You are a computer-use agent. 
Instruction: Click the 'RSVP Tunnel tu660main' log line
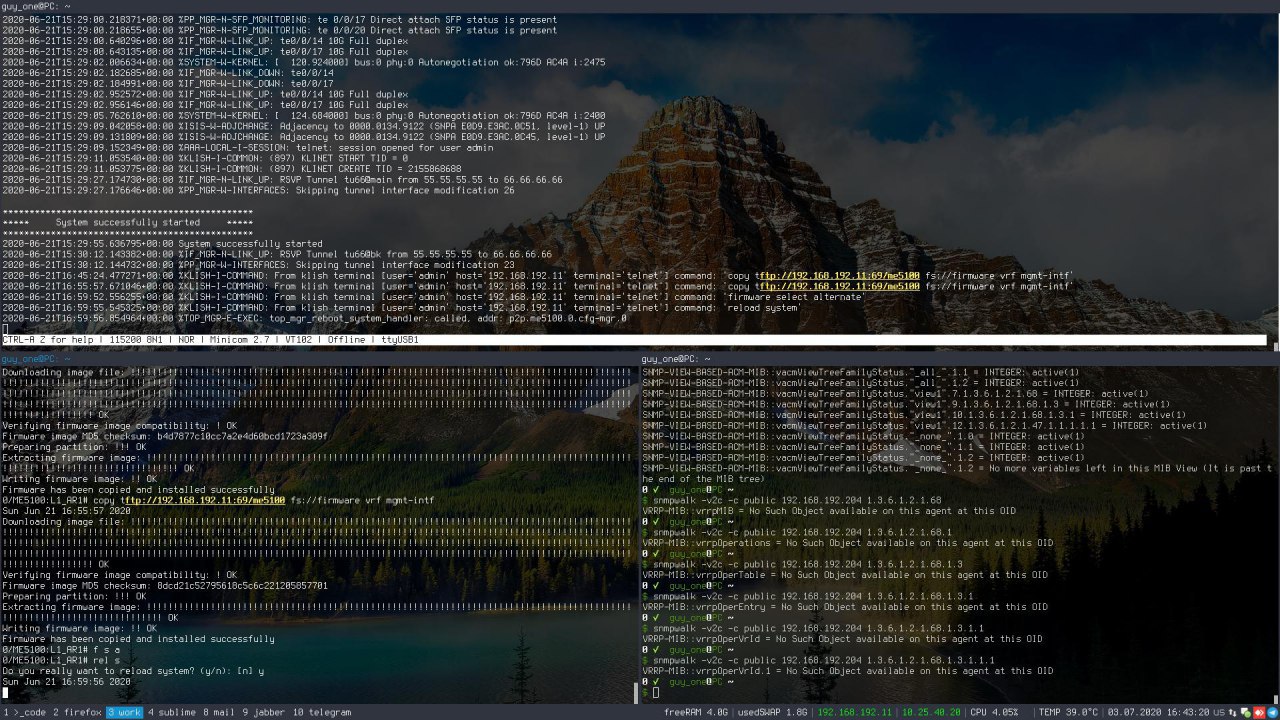coord(282,180)
